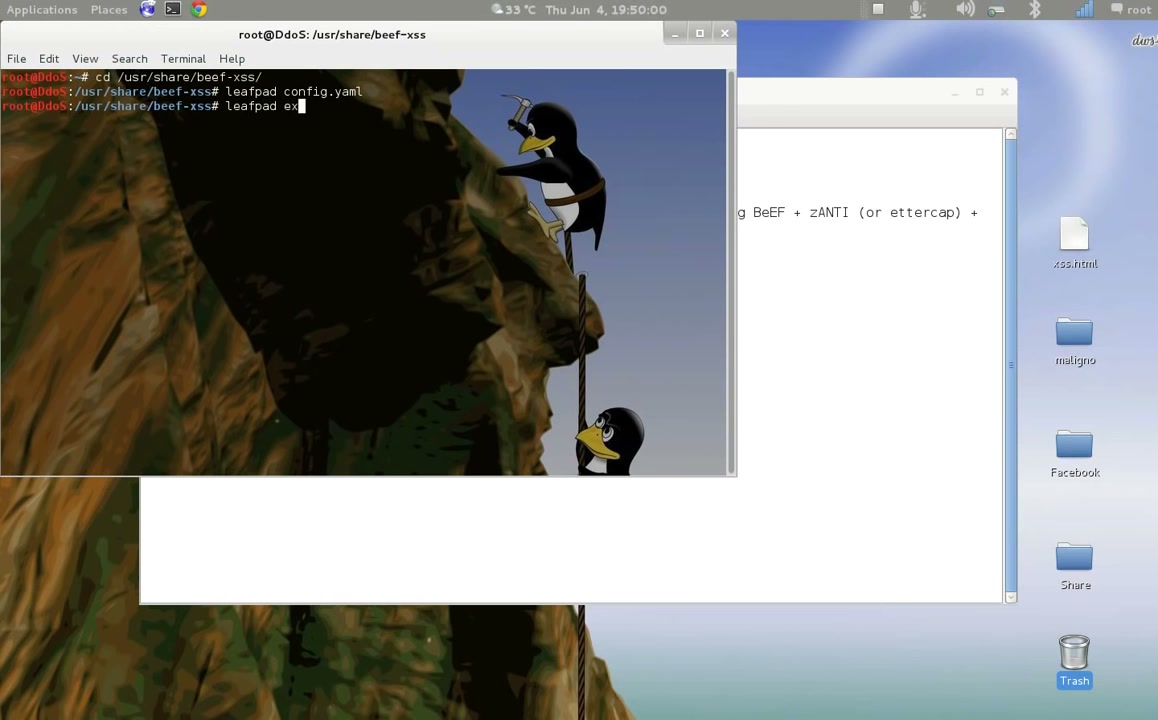Open terminal Edit menu
Viewport: 1158px width, 720px height.
(x=49, y=58)
